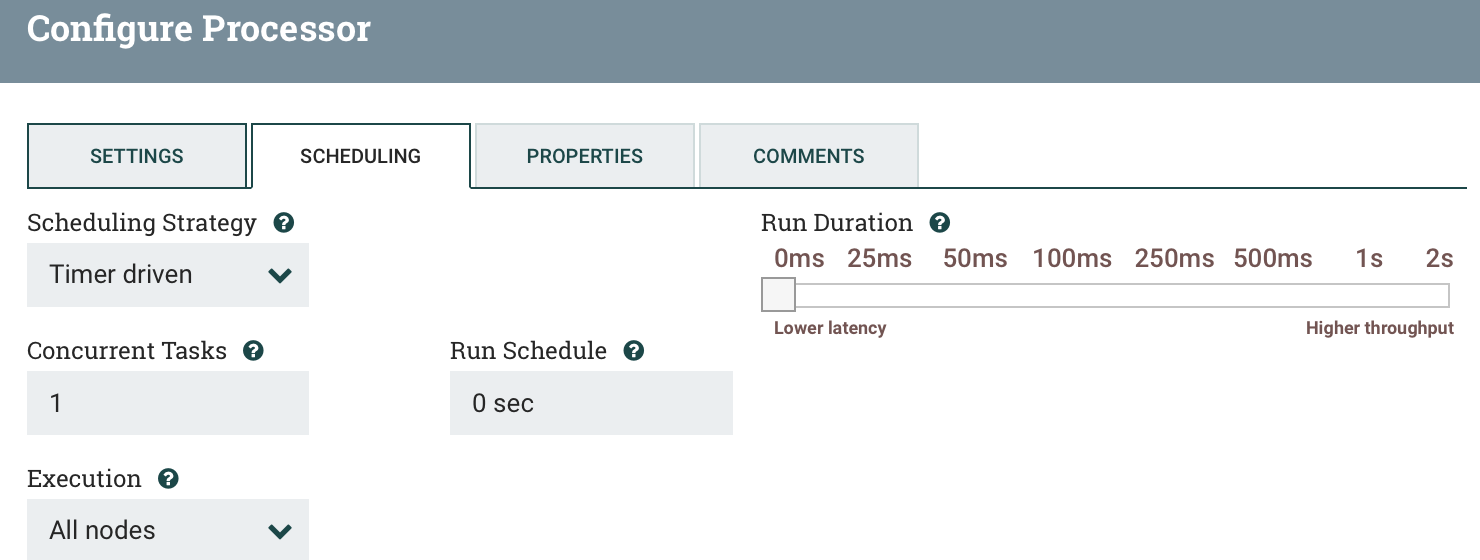
Task: Open the All nodes execution dropdown
Action: [168, 530]
